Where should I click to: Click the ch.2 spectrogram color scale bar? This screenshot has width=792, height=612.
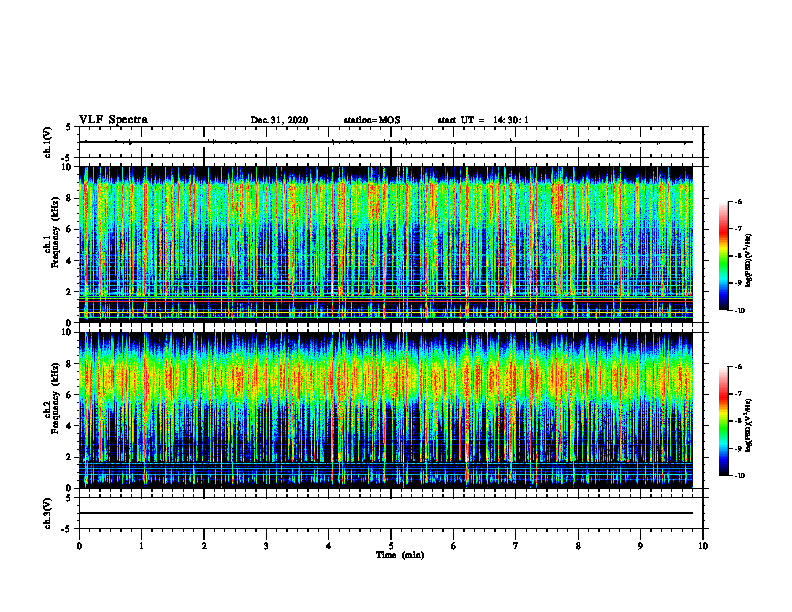click(x=723, y=421)
